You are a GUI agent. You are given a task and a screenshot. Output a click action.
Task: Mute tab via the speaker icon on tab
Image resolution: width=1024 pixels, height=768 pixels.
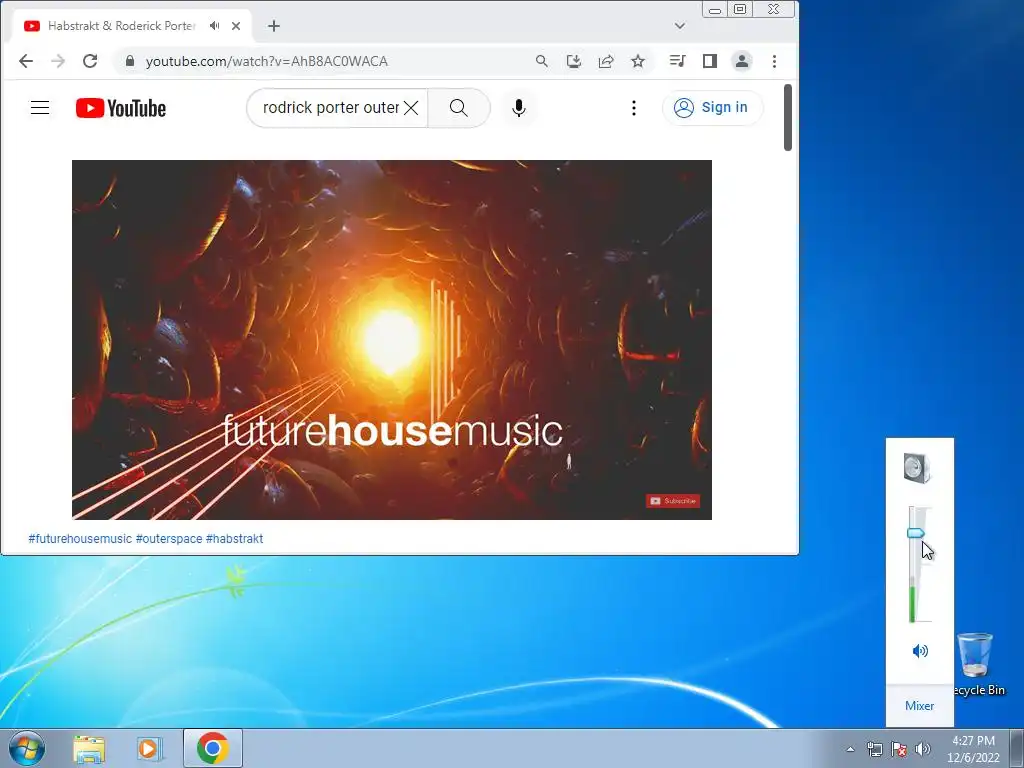214,26
